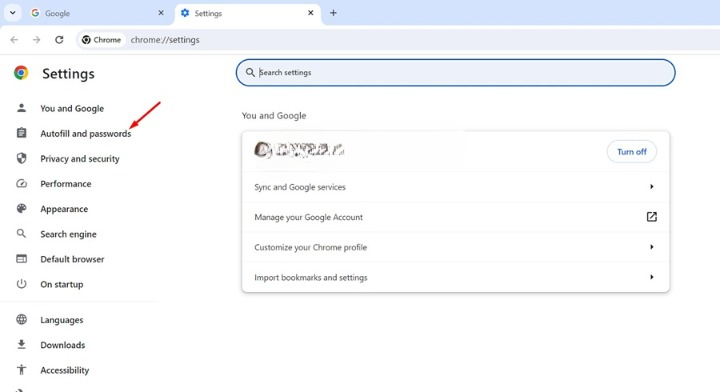Click the Chrome logo beside Settings title
720x392 pixels.
coord(21,73)
